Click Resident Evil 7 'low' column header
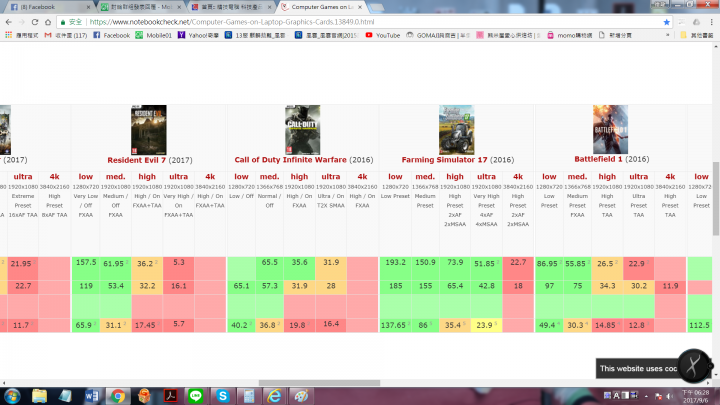 pos(85,177)
